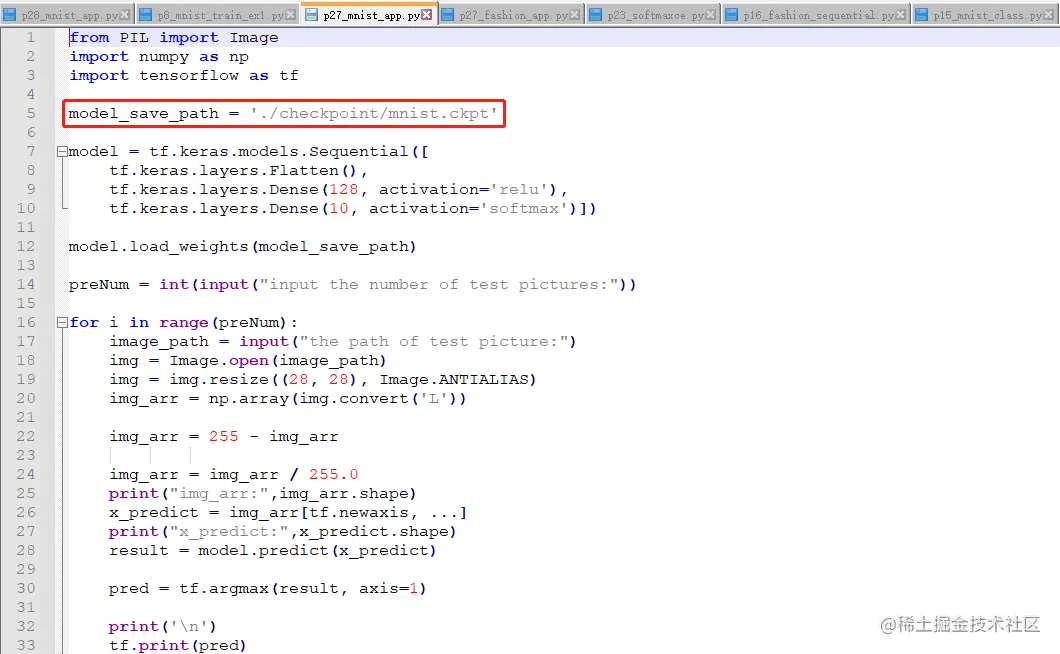Open the p23_softmaxce.py tab
This screenshot has height=654, width=1060.
click(x=654, y=14)
